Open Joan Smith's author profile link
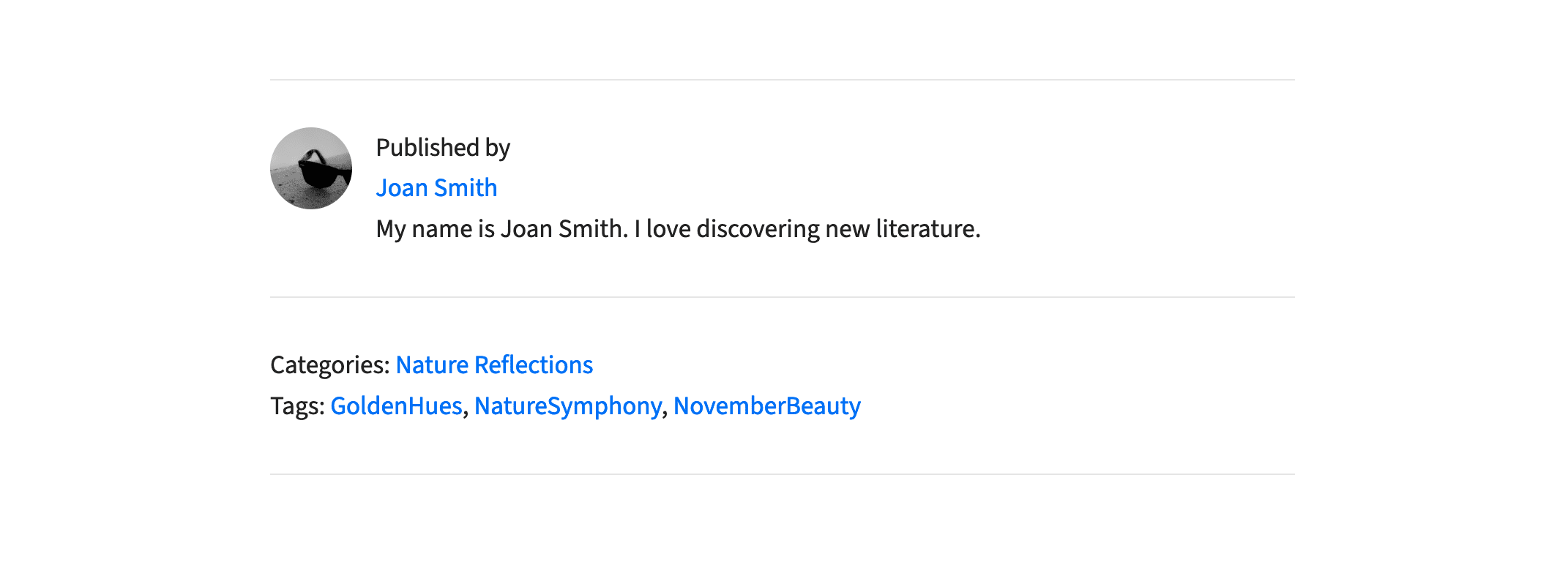Screen dimensions: 1568x565 click(x=436, y=188)
